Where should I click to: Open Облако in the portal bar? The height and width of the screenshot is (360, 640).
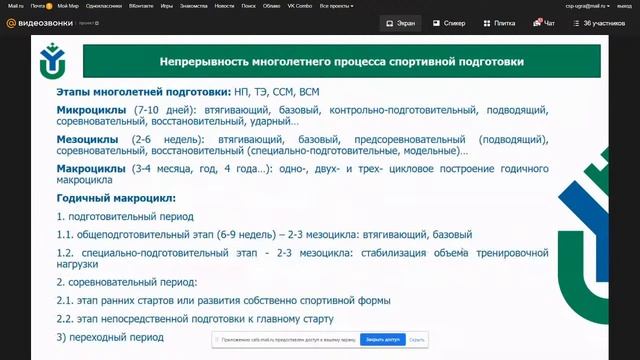pos(271,6)
